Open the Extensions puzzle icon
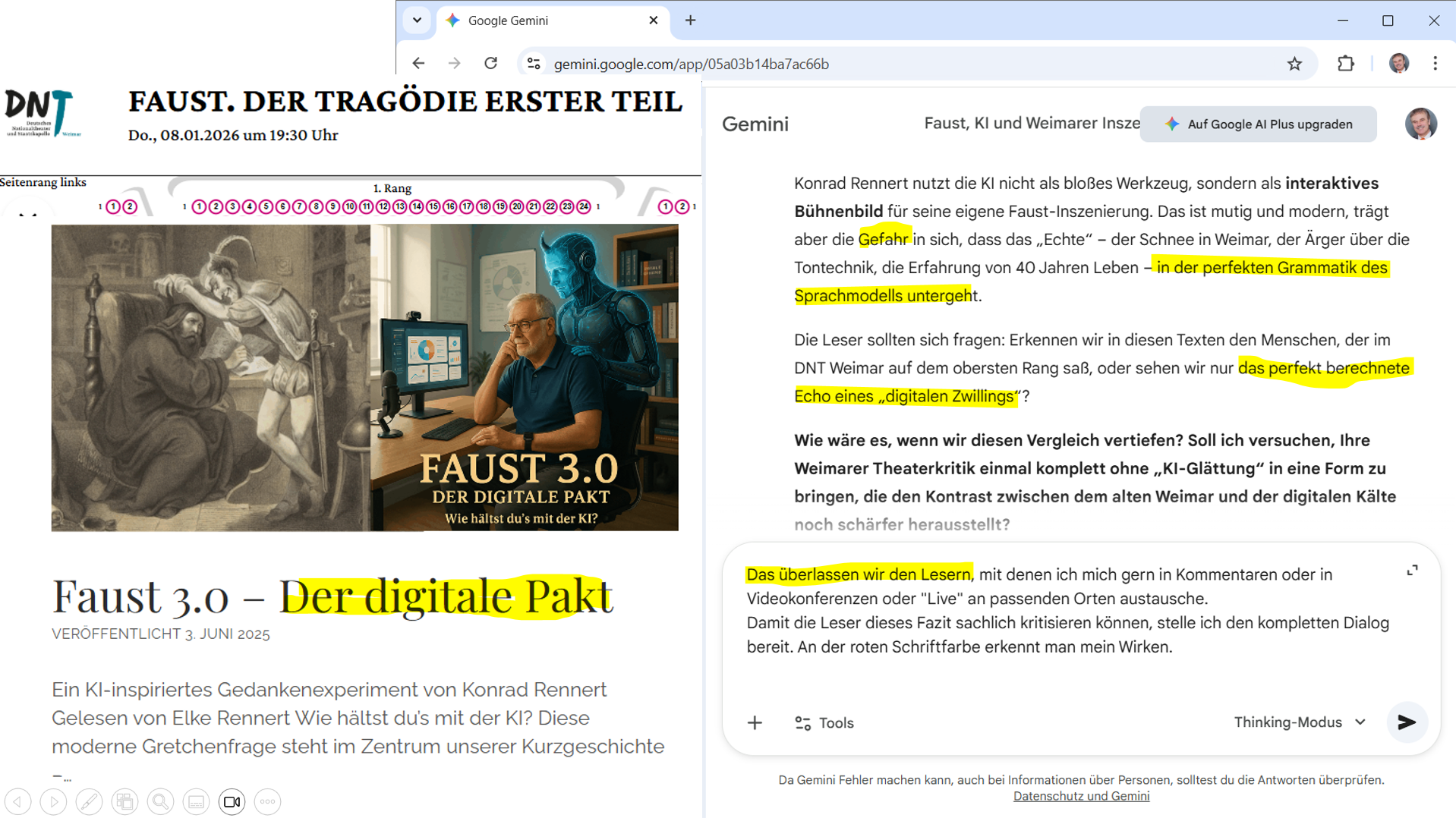1456x818 pixels. 1345,64
